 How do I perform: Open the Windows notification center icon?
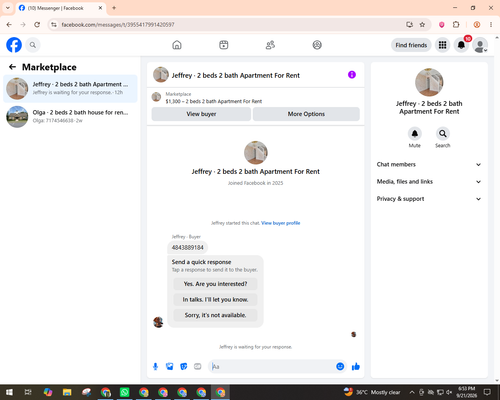(487, 392)
